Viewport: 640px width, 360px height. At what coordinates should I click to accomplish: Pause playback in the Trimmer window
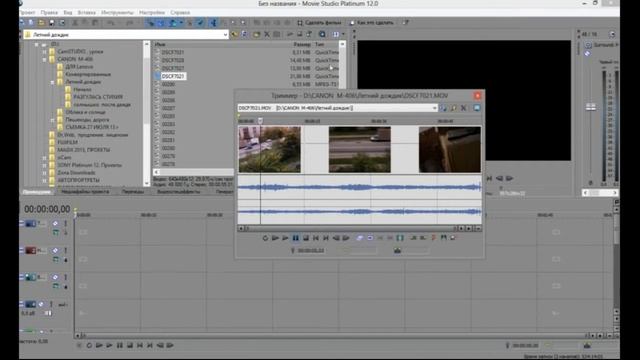coord(296,238)
